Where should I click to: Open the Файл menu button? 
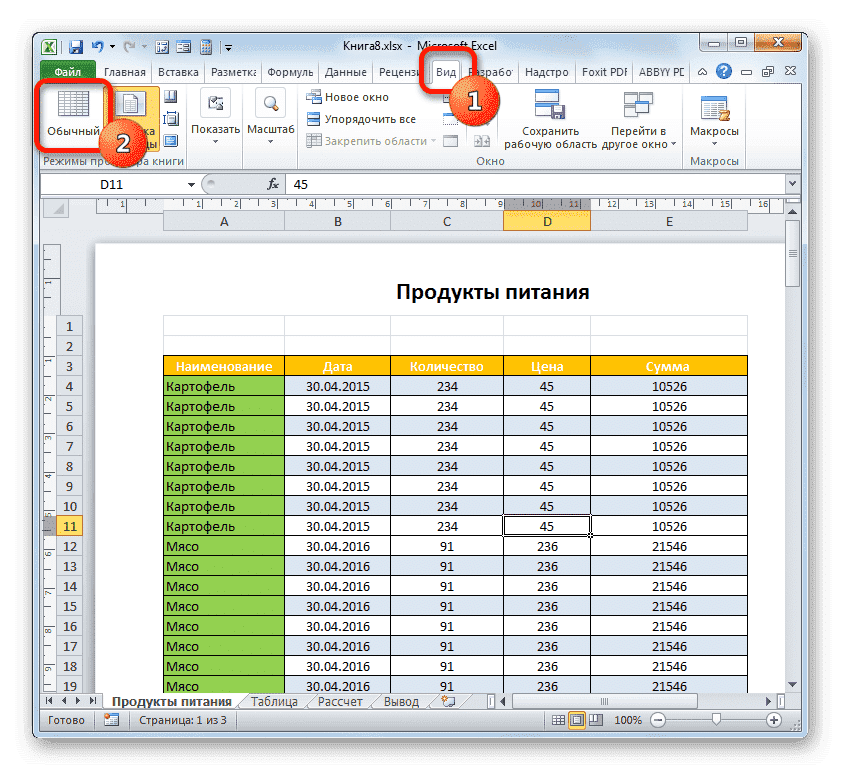pyautogui.click(x=67, y=72)
